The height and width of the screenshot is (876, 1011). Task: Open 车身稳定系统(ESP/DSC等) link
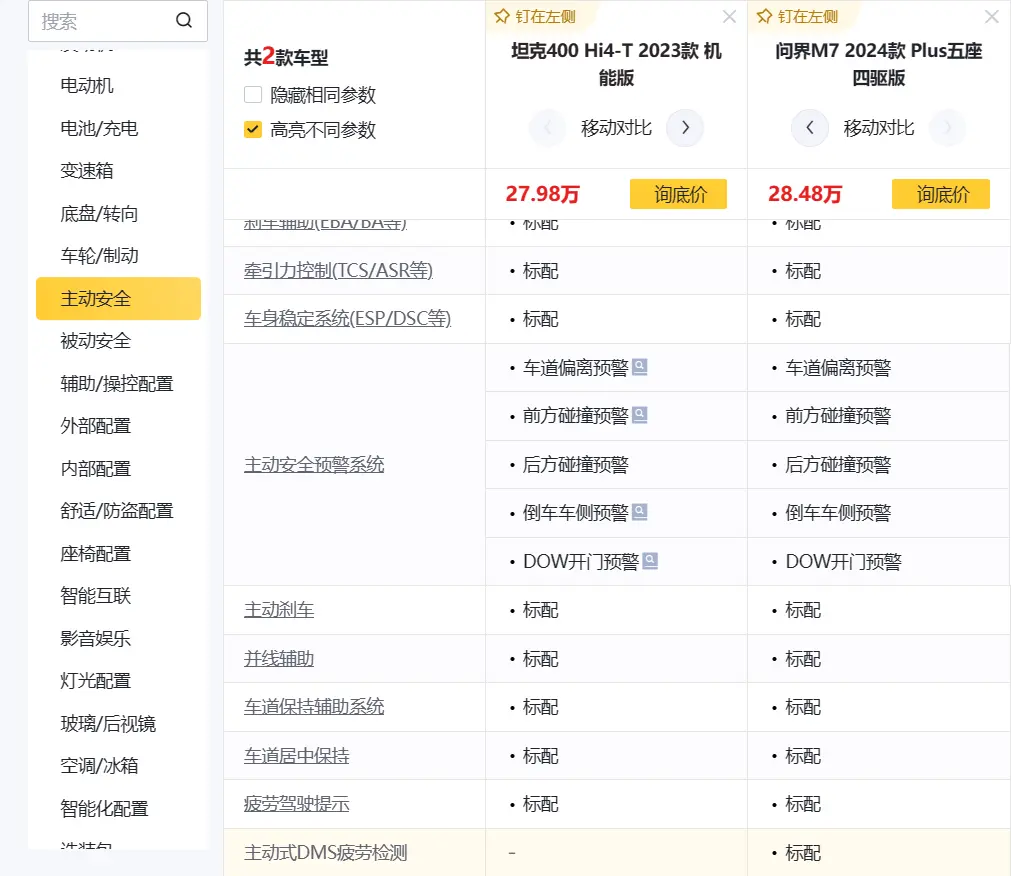(x=348, y=318)
